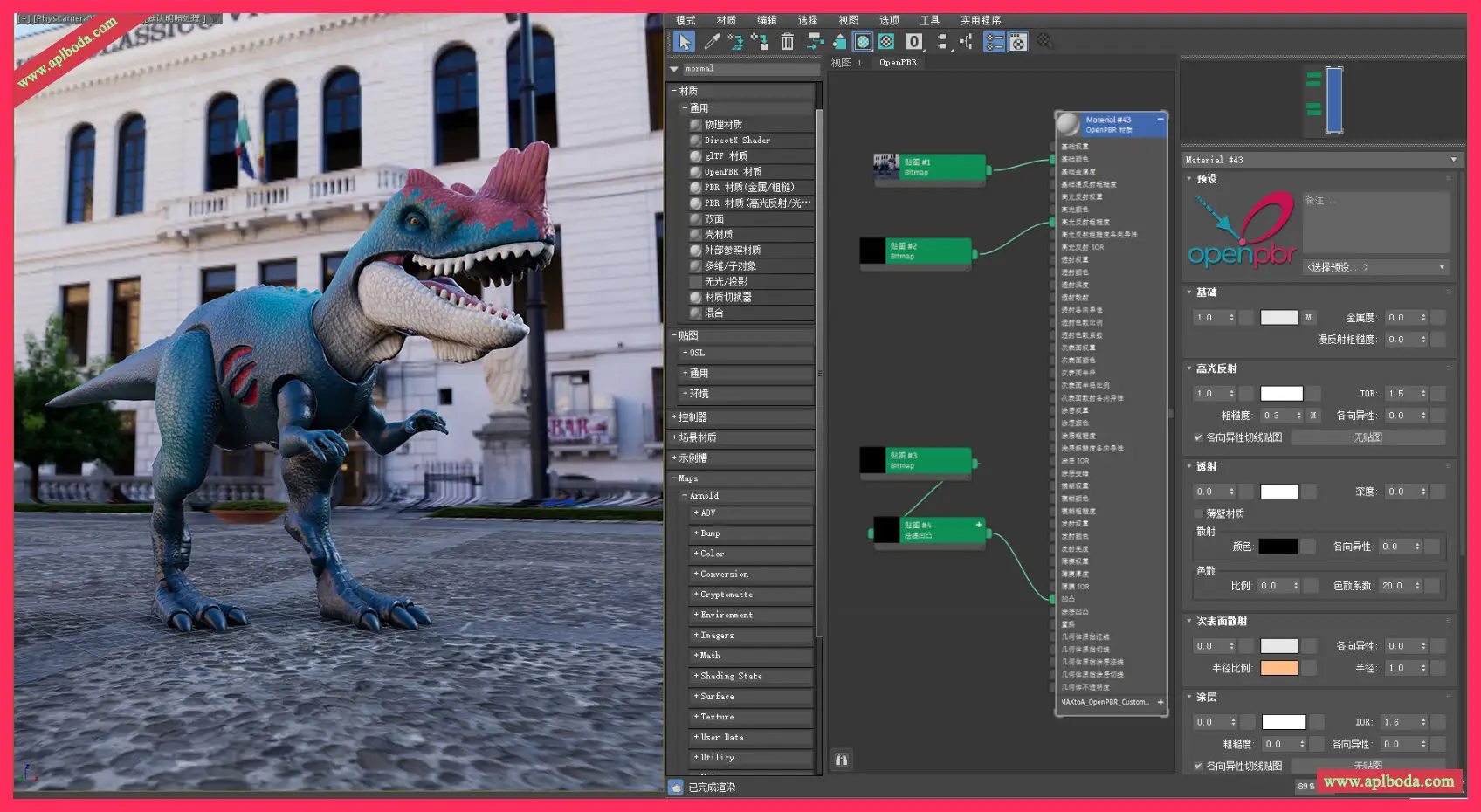
Task: Open the 材质 menu
Action: [726, 20]
